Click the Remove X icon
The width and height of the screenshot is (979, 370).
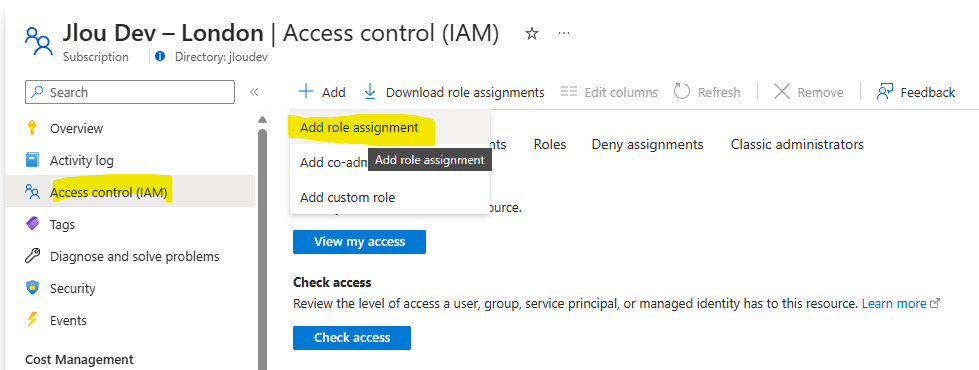pos(782,92)
